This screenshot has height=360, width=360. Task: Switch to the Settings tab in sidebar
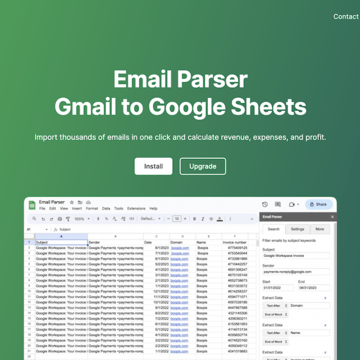pos(297,229)
